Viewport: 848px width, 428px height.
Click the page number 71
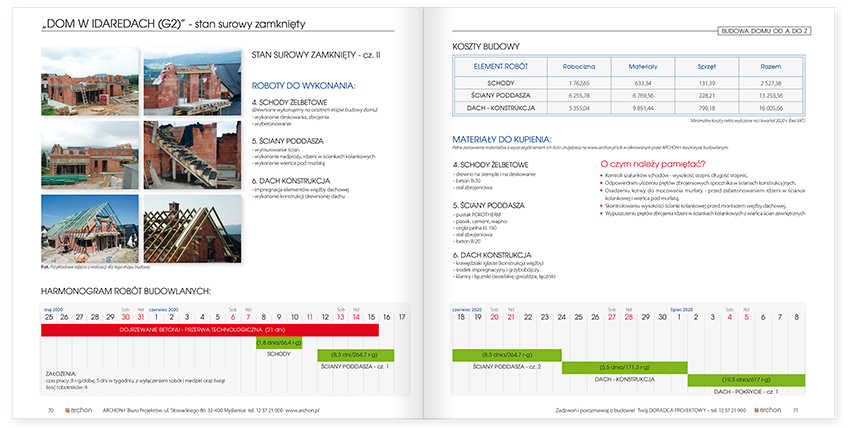click(796, 411)
